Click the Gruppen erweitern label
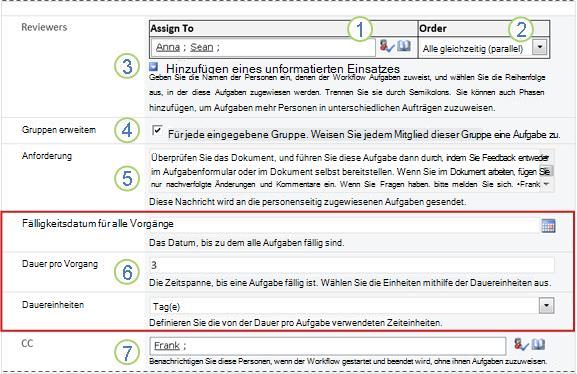The height and width of the screenshot is (374, 577). pyautogui.click(x=59, y=130)
